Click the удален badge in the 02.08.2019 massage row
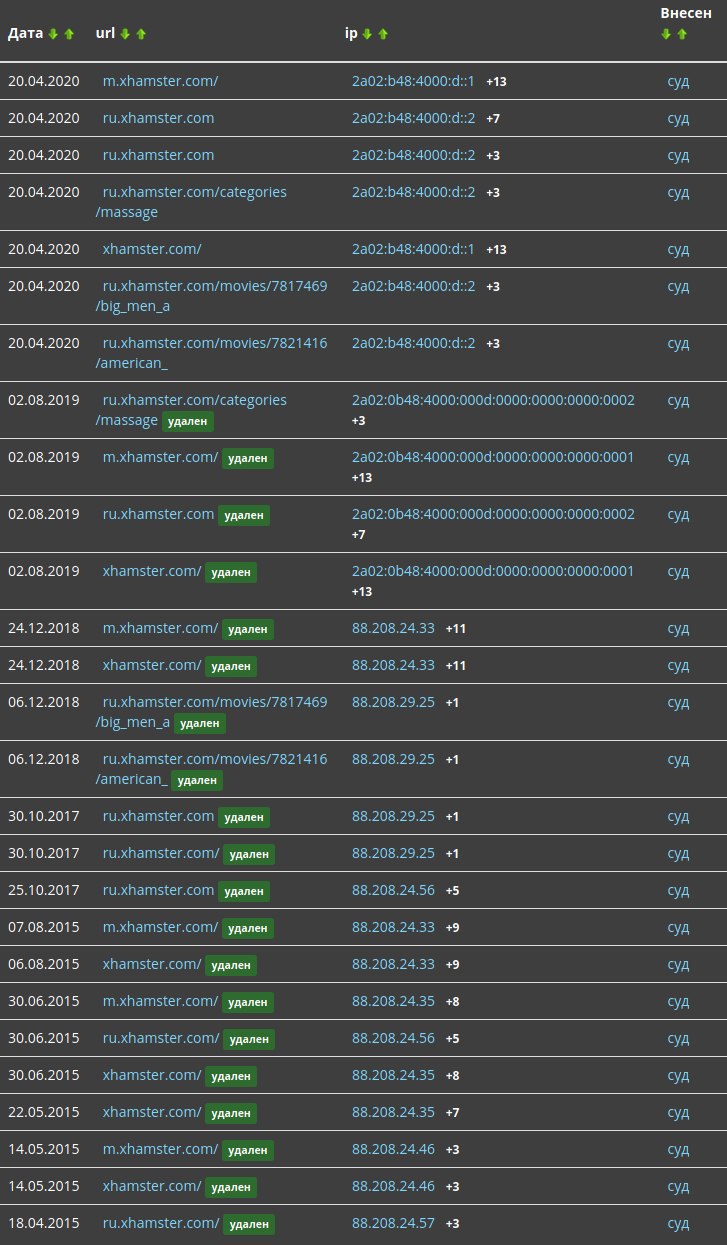The image size is (727, 1245). (188, 422)
